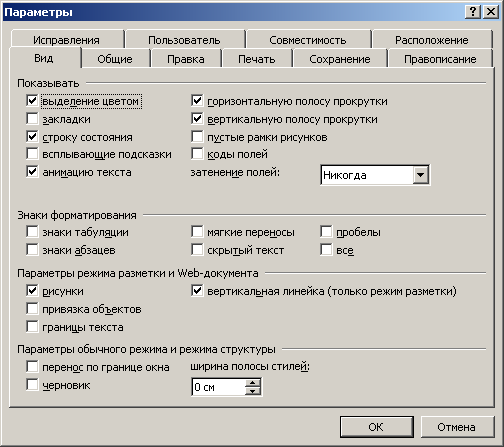Screen dimensions: 504x447
Task: Open the затенение полей dropdown arrow
Action: pyautogui.click(x=420, y=175)
